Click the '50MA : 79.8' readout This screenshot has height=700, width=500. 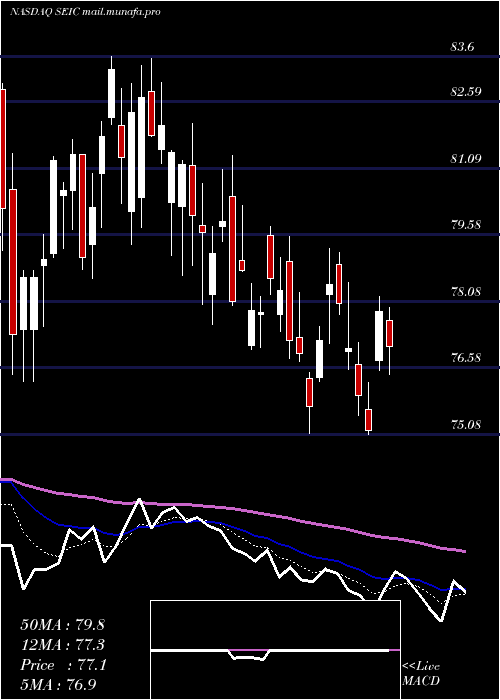click(x=63, y=625)
